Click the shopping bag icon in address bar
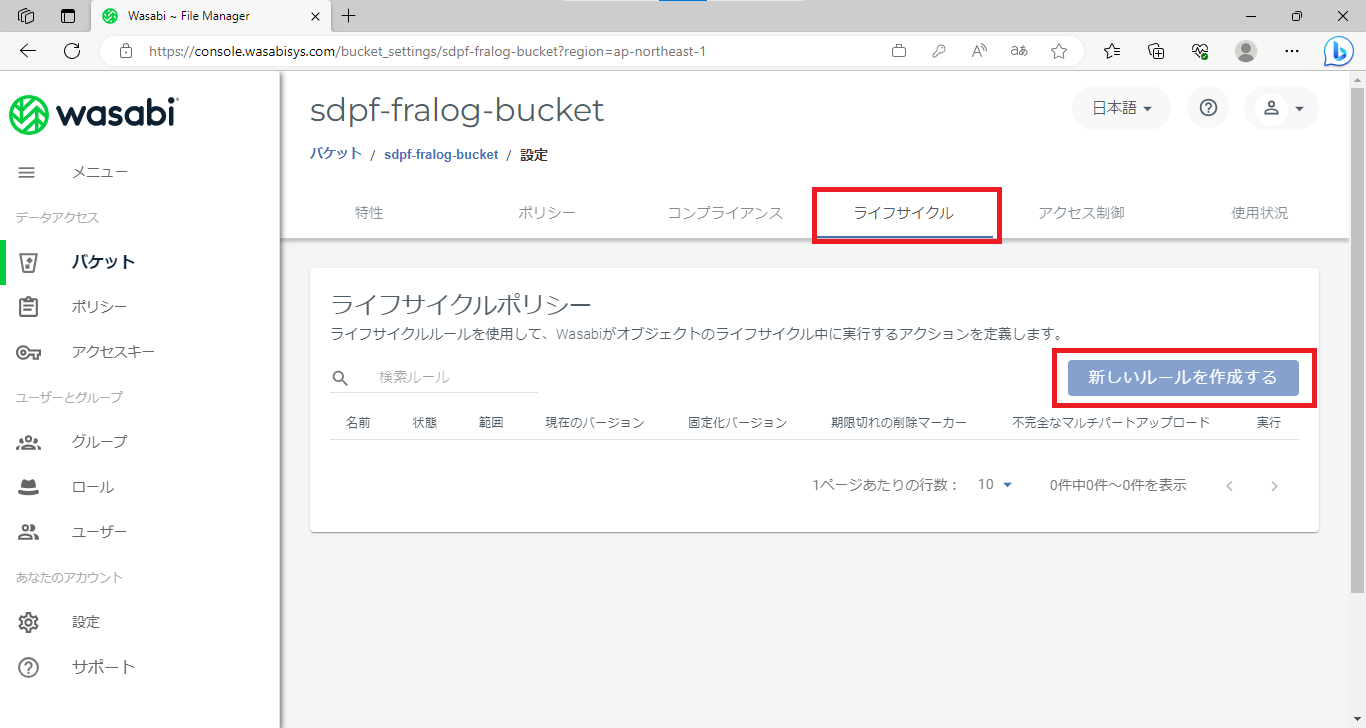 coord(899,51)
